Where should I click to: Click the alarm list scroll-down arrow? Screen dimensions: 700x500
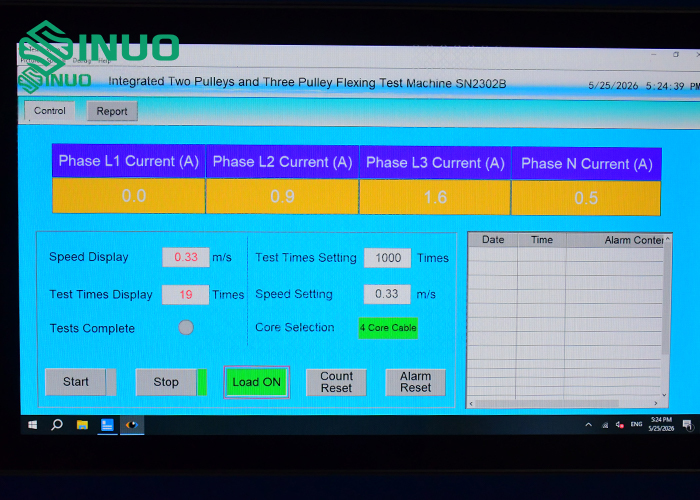664,395
